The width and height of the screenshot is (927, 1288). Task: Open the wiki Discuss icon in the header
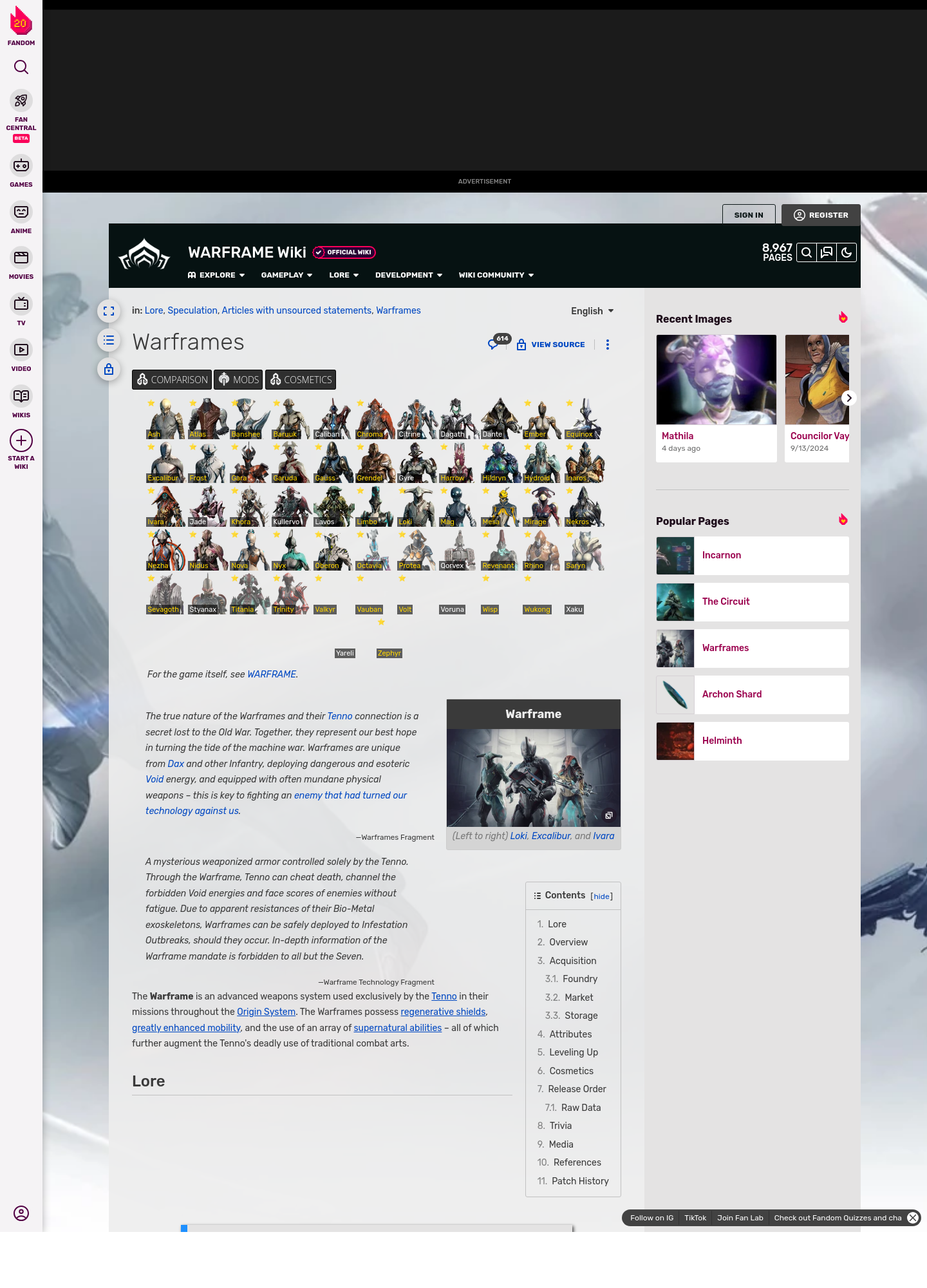coord(827,252)
